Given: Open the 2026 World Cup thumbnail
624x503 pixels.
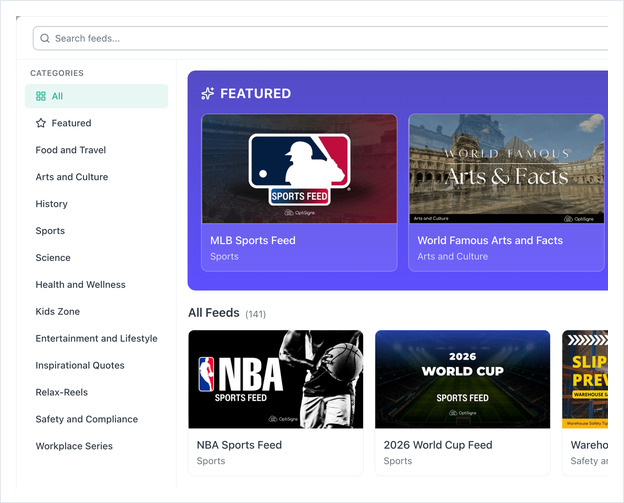Looking at the screenshot, I should [462, 379].
